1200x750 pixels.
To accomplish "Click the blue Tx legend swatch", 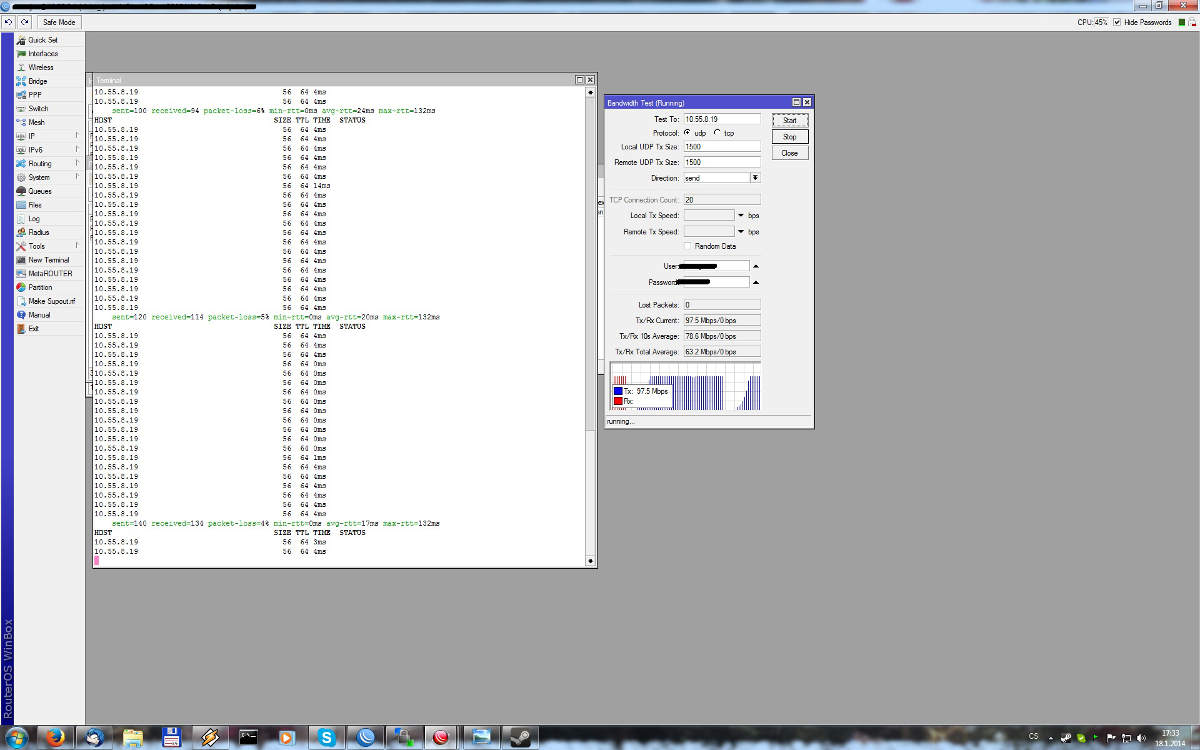I will tap(618, 391).
